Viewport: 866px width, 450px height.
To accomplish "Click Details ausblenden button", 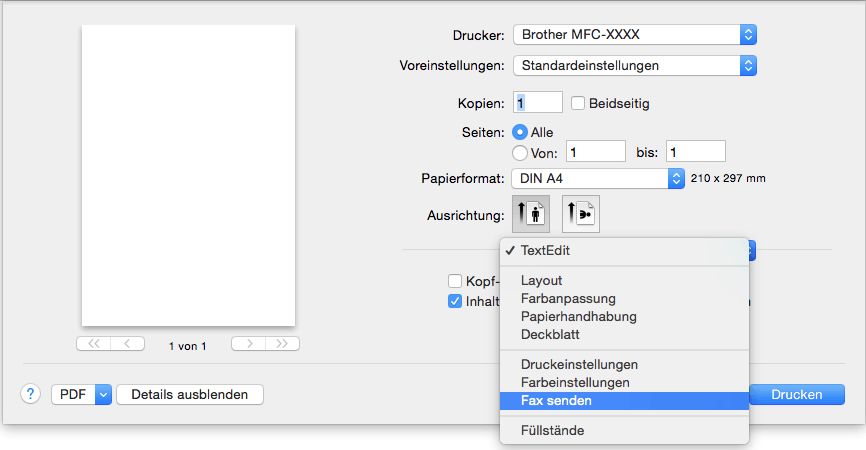I will click(x=189, y=395).
